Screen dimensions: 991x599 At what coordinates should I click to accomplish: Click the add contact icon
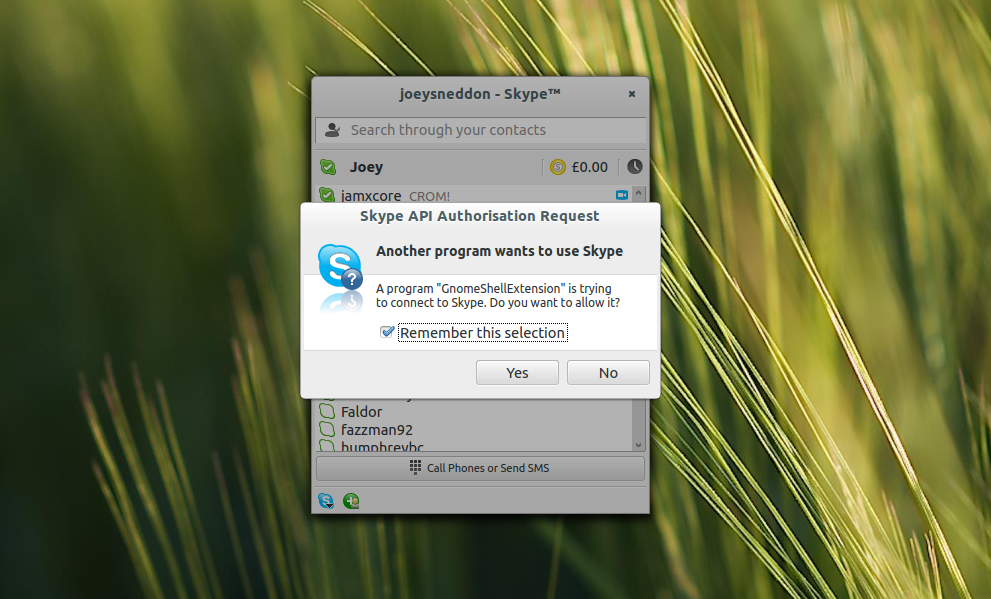(351, 501)
